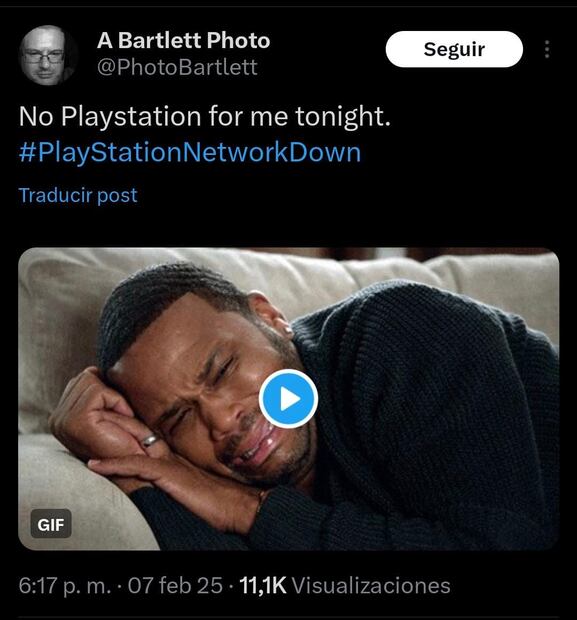Click the display name A Bartlett Photo

click(183, 40)
